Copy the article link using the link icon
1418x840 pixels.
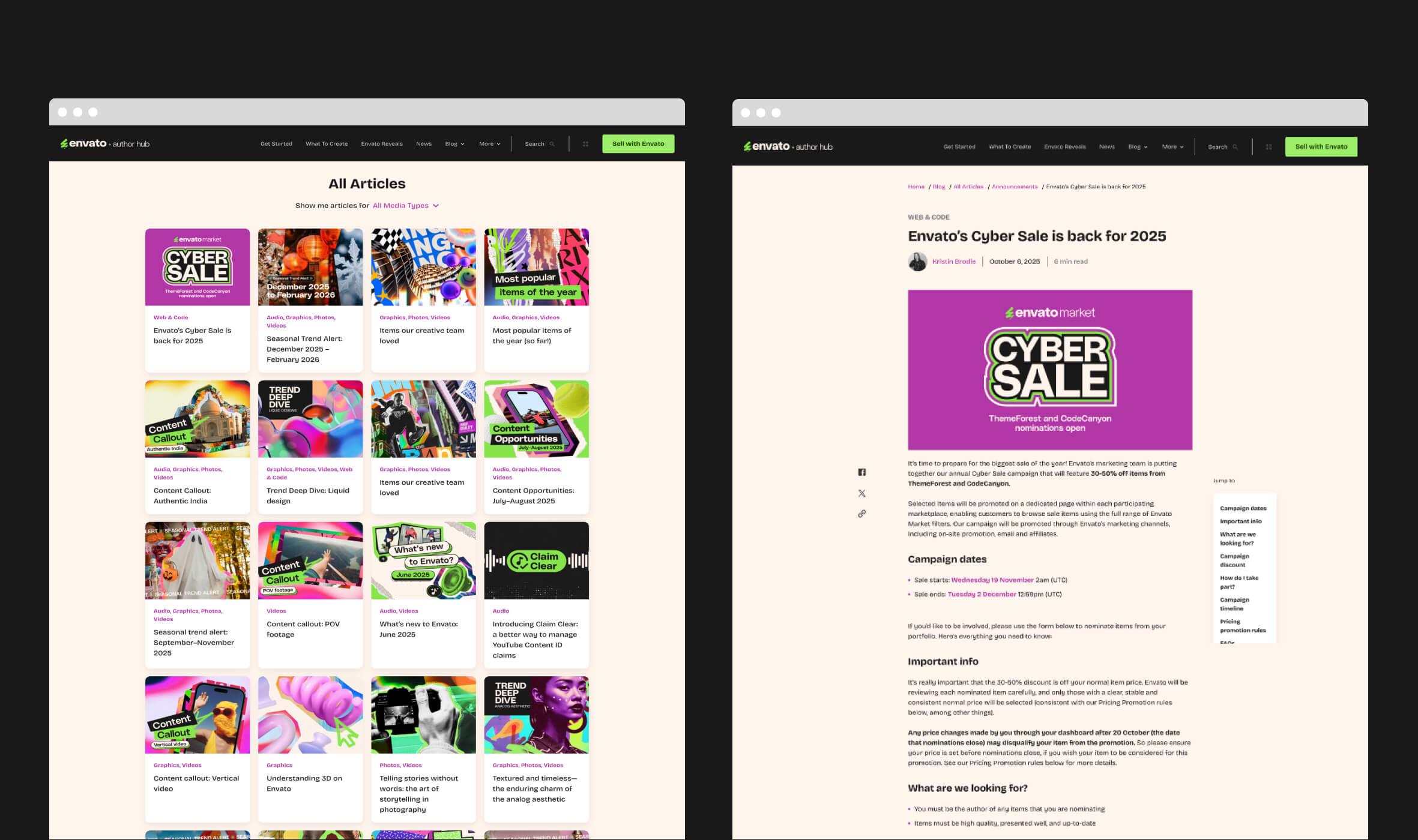point(863,514)
